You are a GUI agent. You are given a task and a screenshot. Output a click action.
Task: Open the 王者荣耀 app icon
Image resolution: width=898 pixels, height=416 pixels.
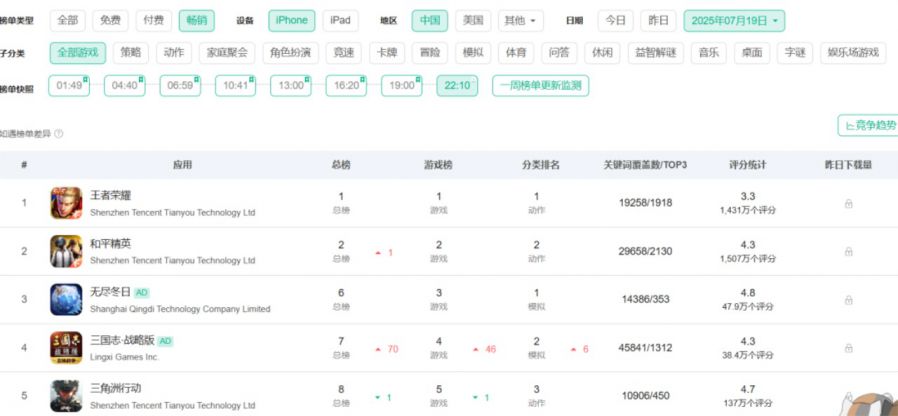pyautogui.click(x=66, y=203)
